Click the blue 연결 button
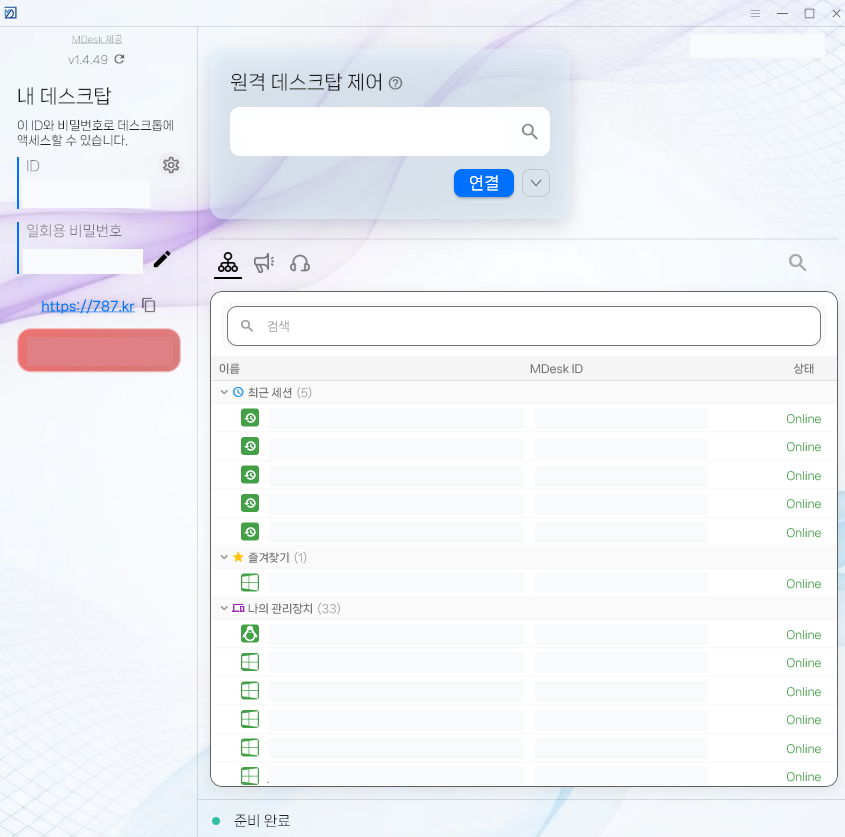 [x=484, y=183]
